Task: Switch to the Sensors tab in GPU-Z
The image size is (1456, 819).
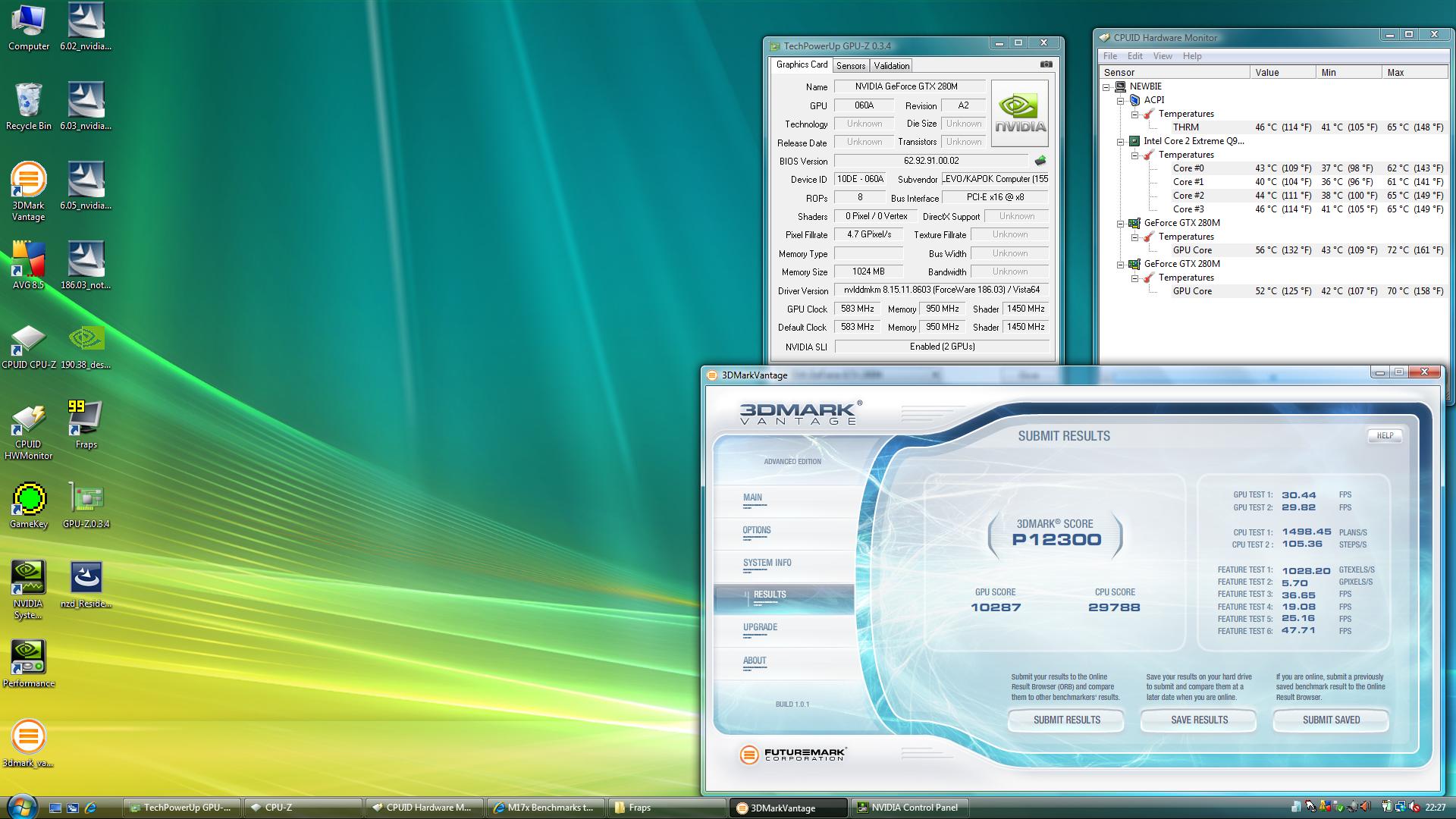Action: click(851, 66)
